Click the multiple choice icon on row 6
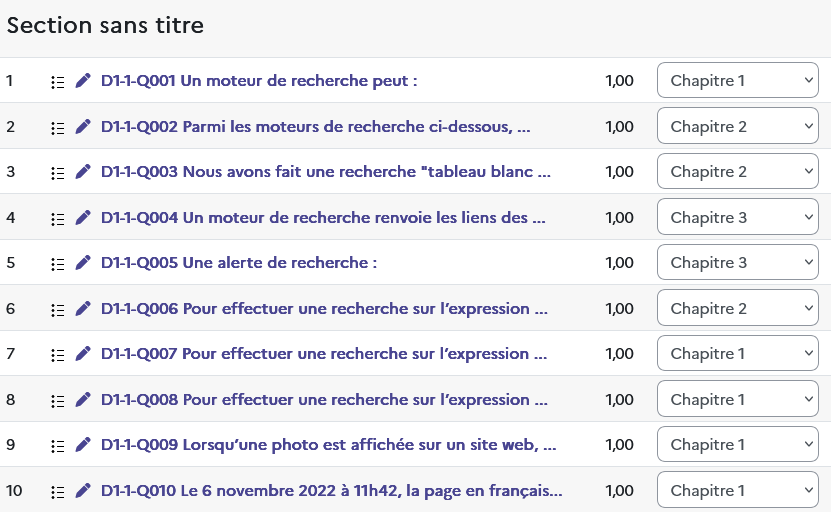This screenshot has width=836, height=520. (58, 310)
